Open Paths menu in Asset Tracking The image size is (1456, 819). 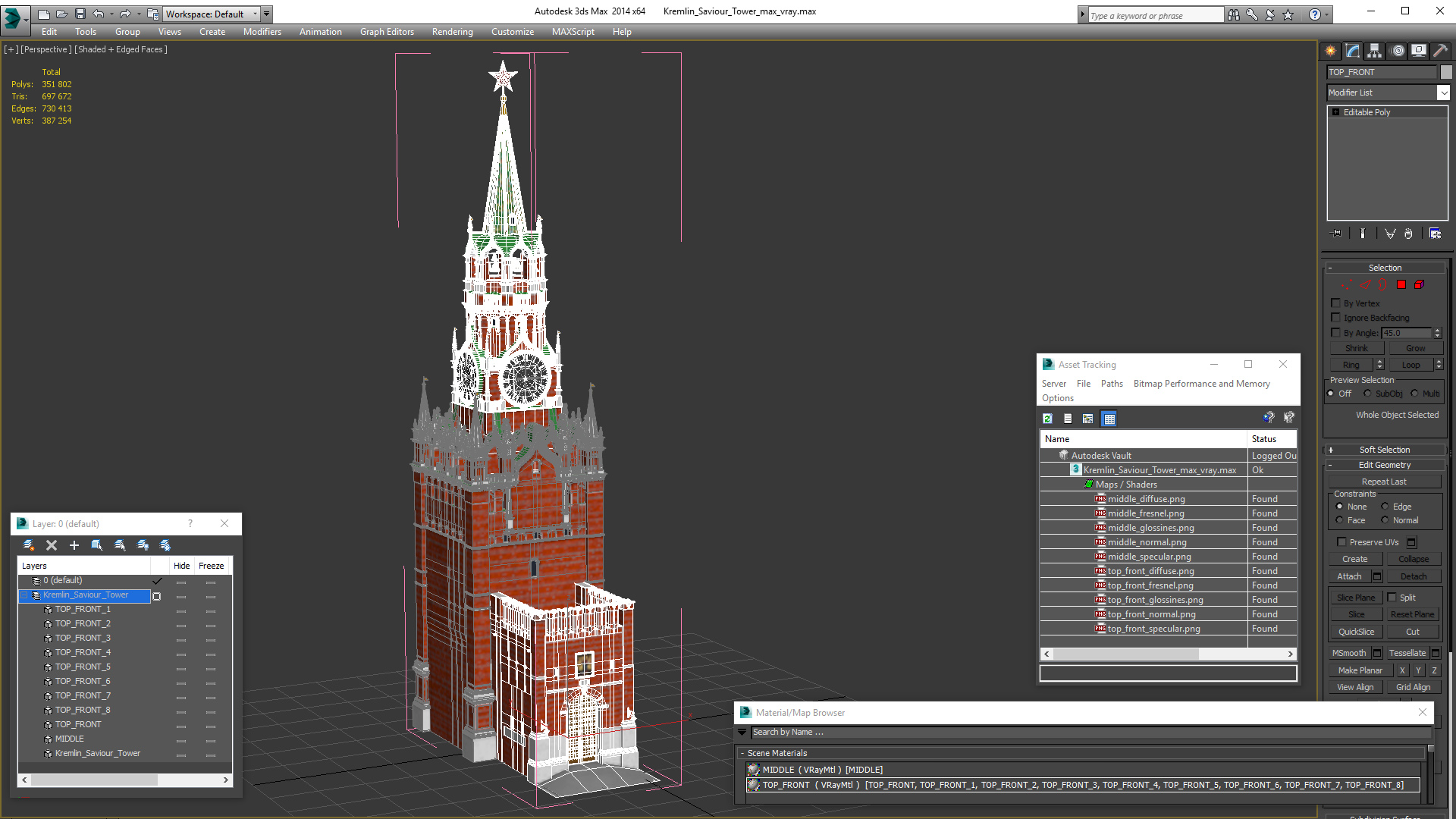(x=1112, y=384)
